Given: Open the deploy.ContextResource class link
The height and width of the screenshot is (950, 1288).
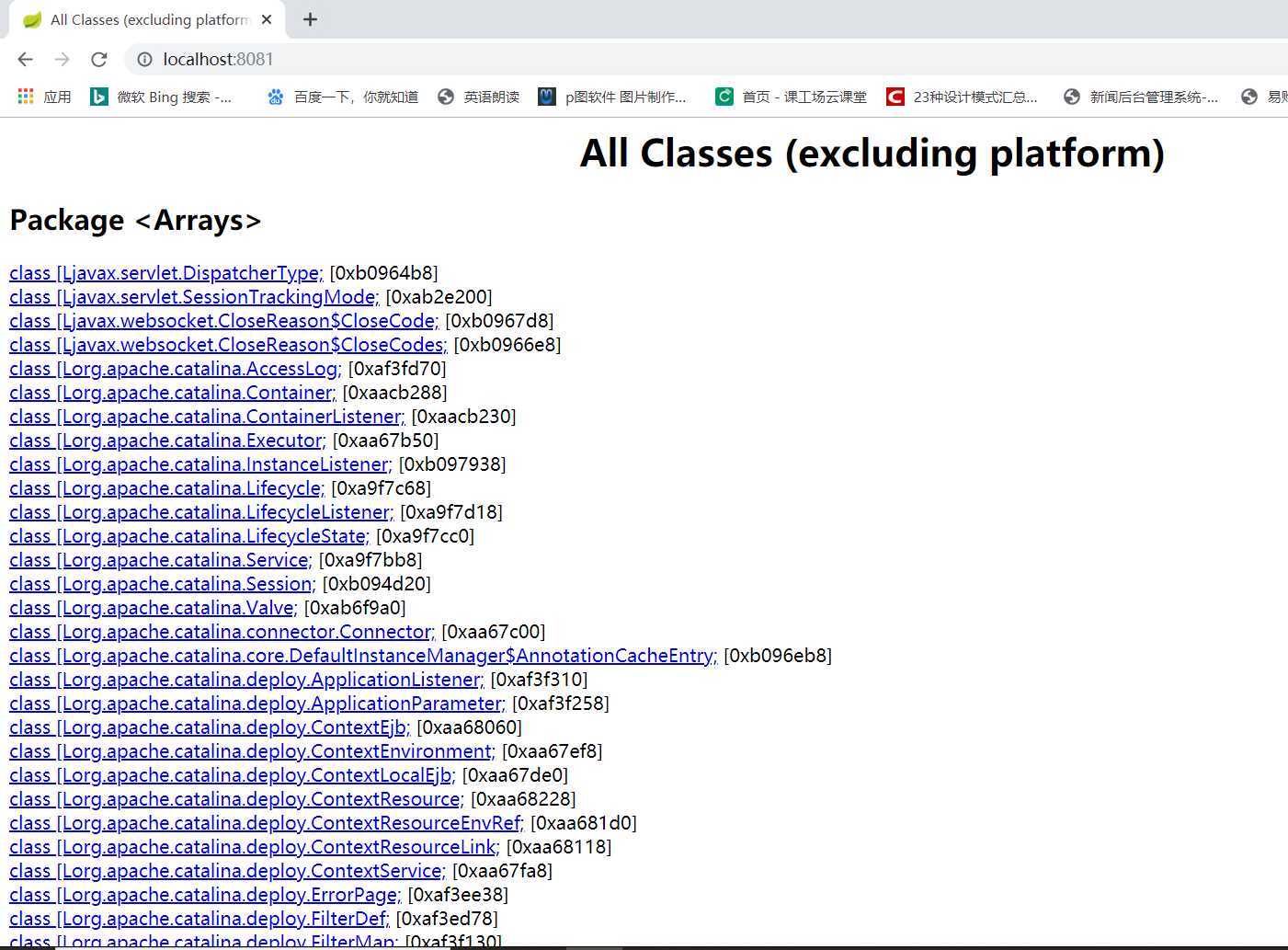Looking at the screenshot, I should (x=237, y=799).
